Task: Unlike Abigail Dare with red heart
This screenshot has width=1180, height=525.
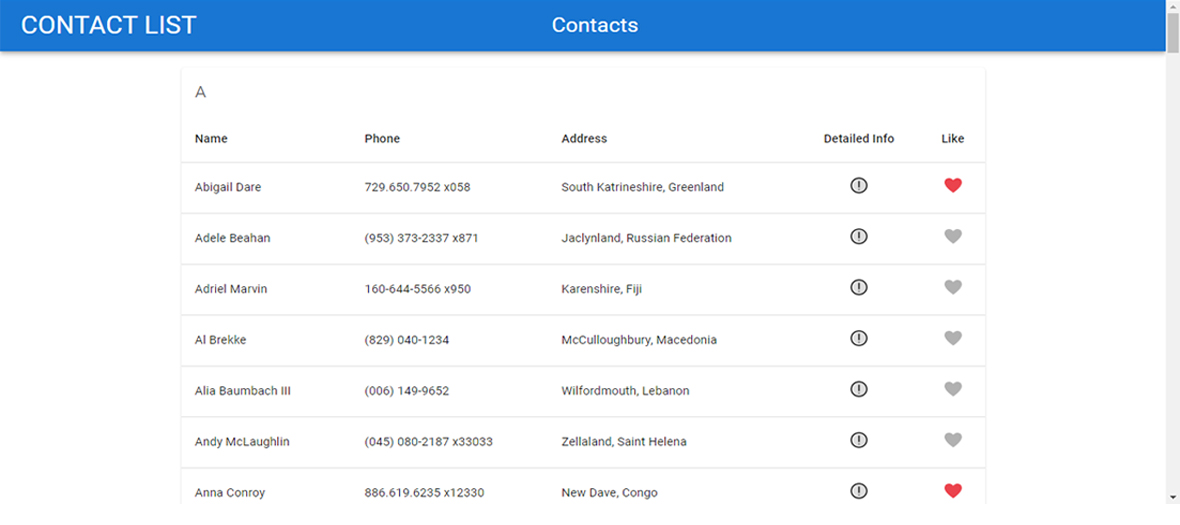Action: tap(953, 185)
